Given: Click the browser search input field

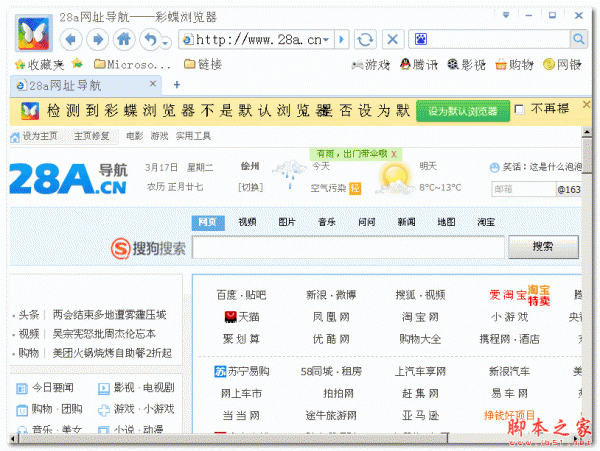Looking at the screenshot, I should coord(499,39).
